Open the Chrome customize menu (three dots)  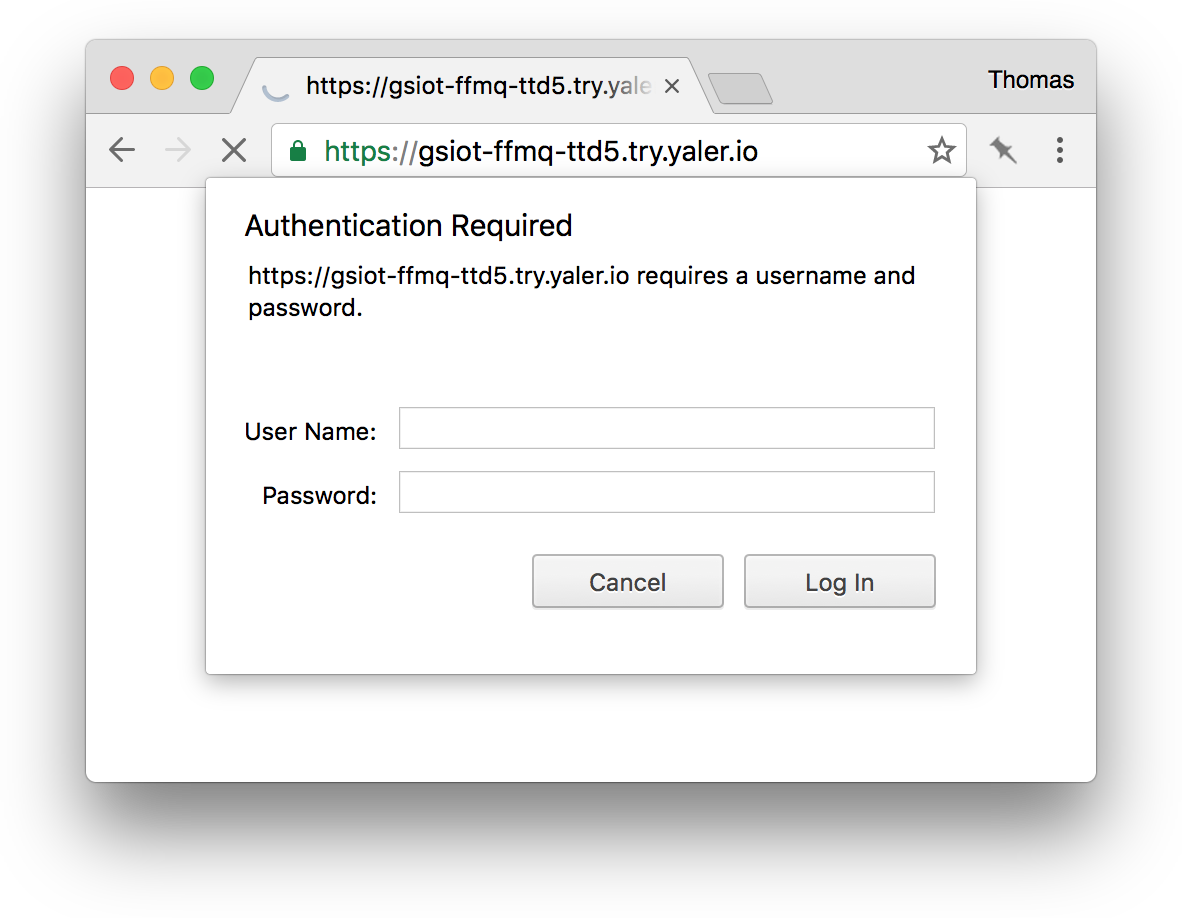click(x=1059, y=150)
